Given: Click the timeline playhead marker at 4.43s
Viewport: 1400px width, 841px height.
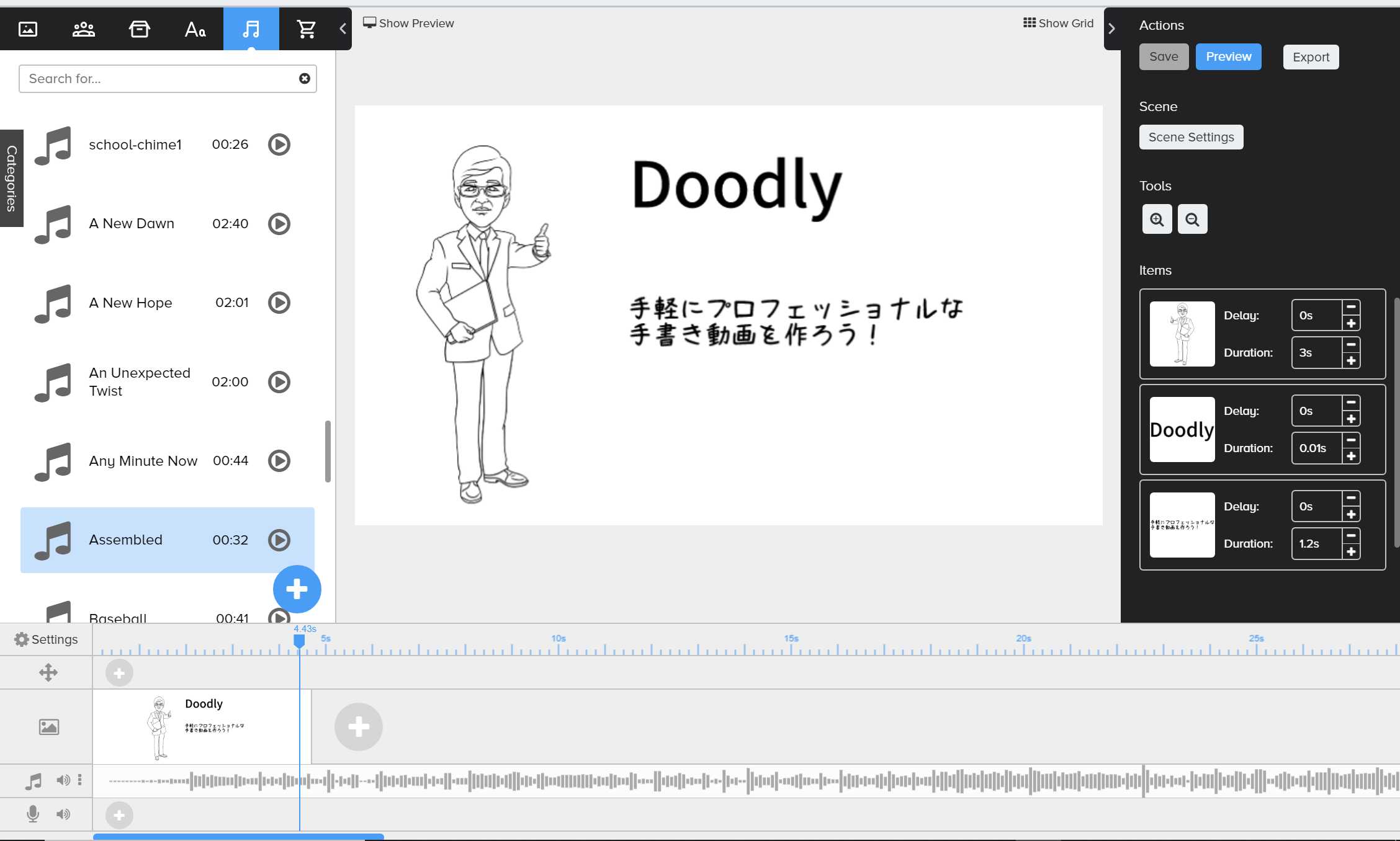Looking at the screenshot, I should tap(299, 641).
